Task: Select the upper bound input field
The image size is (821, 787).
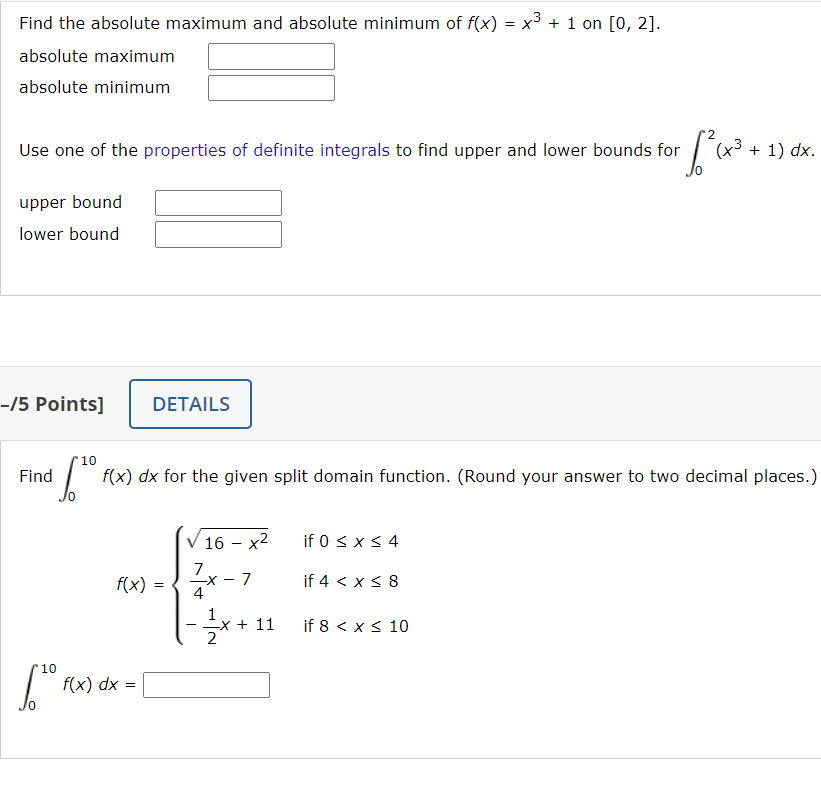Action: [217, 202]
